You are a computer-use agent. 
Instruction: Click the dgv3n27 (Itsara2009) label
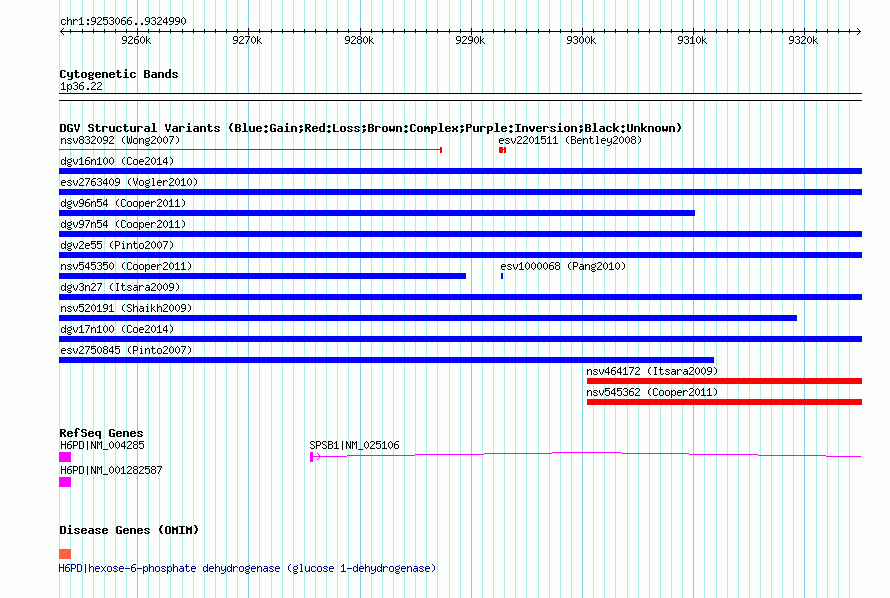[x=120, y=287]
